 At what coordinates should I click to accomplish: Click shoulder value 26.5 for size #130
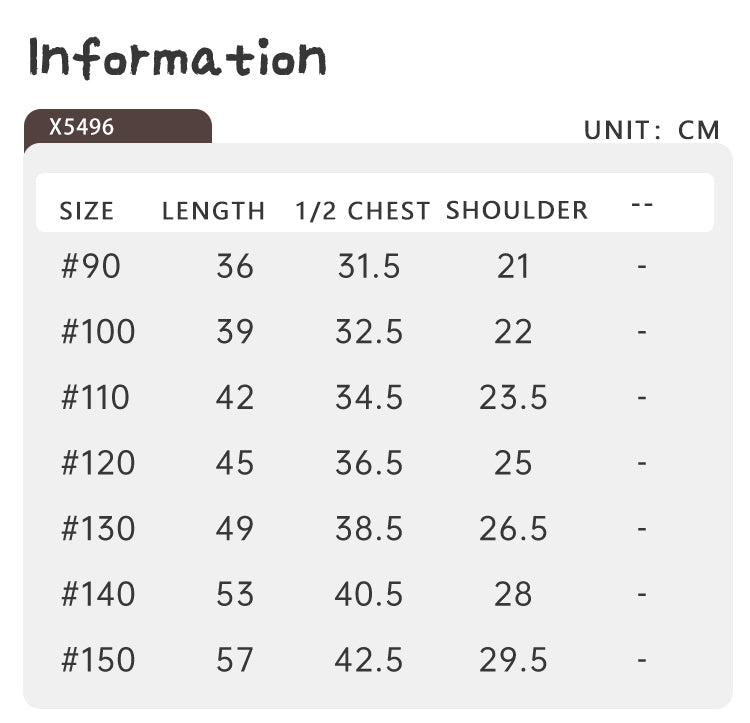513,528
